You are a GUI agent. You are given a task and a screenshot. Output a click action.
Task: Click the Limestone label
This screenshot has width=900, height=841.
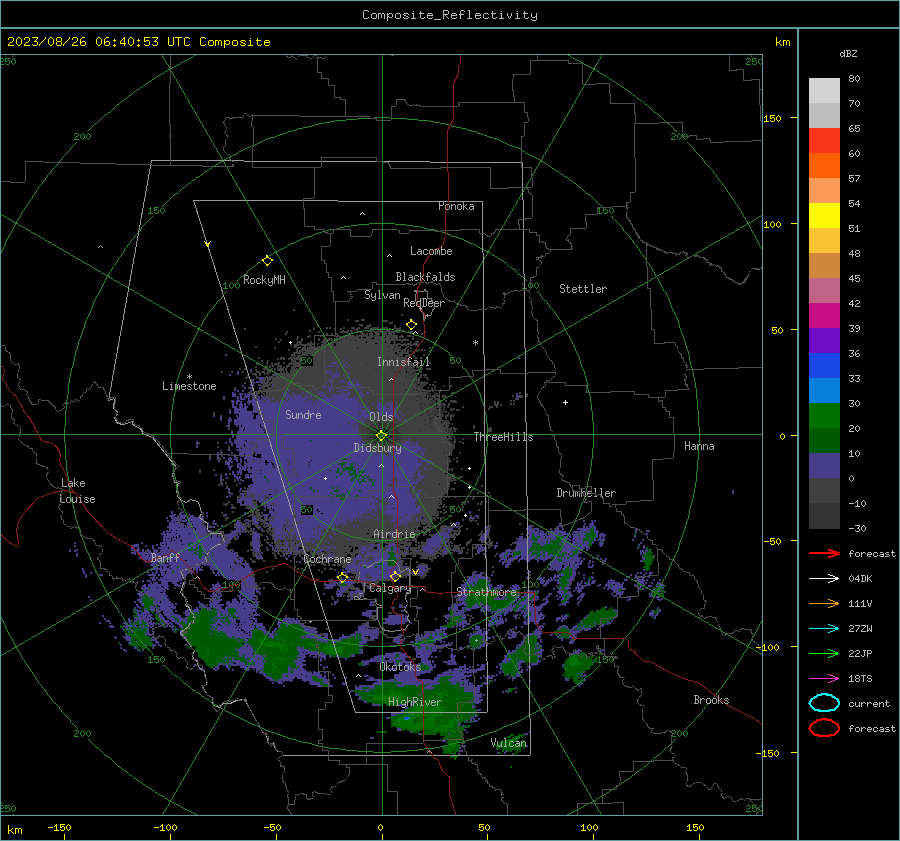[189, 386]
